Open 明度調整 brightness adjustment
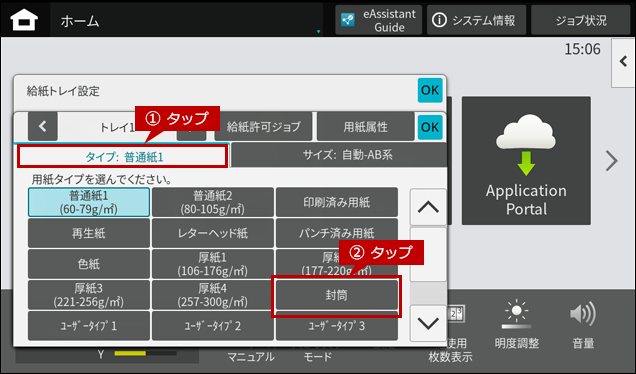 click(x=516, y=325)
